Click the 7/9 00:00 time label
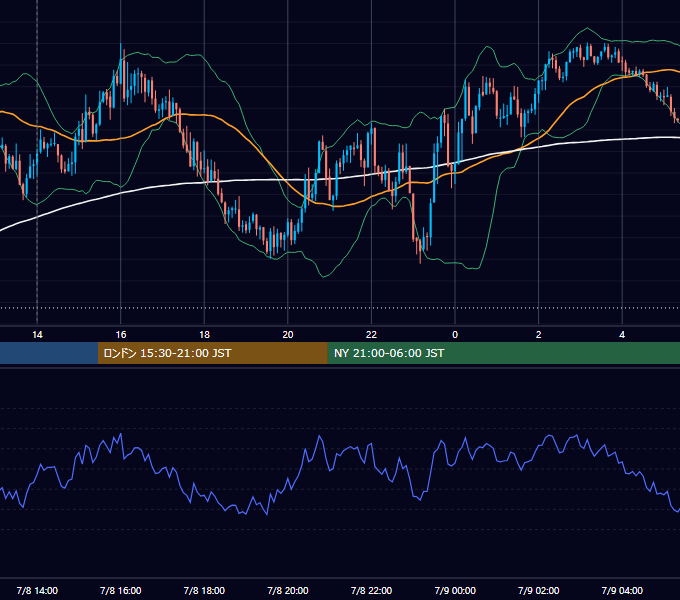The height and width of the screenshot is (600, 680). (x=455, y=590)
